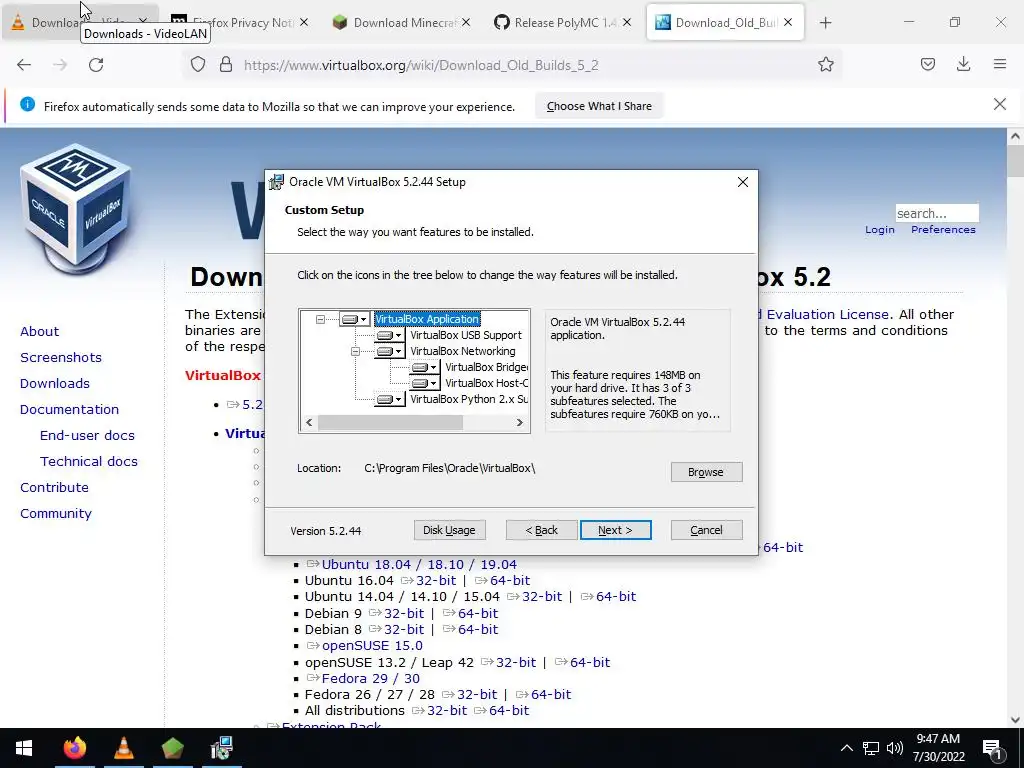The width and height of the screenshot is (1024, 768).
Task: Close the Release PolyMC tab
Action: click(x=627, y=22)
